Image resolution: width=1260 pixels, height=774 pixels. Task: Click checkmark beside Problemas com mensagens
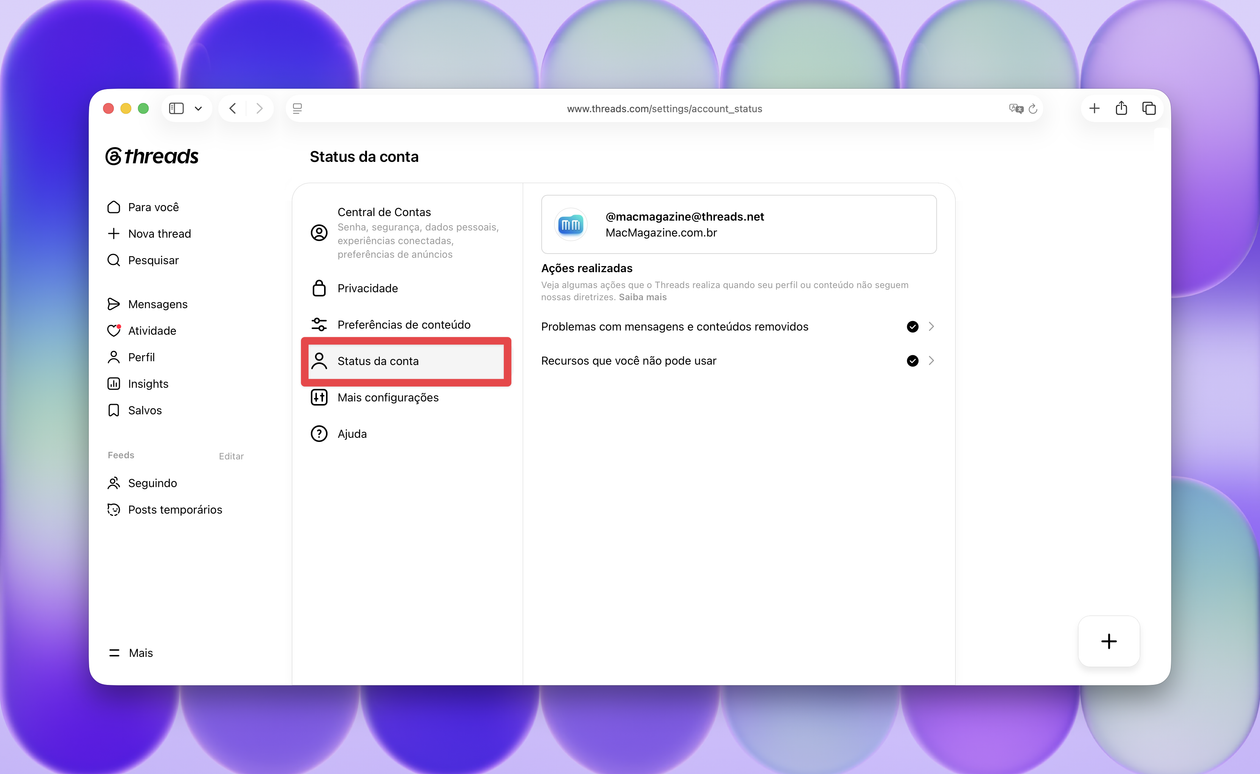(913, 327)
